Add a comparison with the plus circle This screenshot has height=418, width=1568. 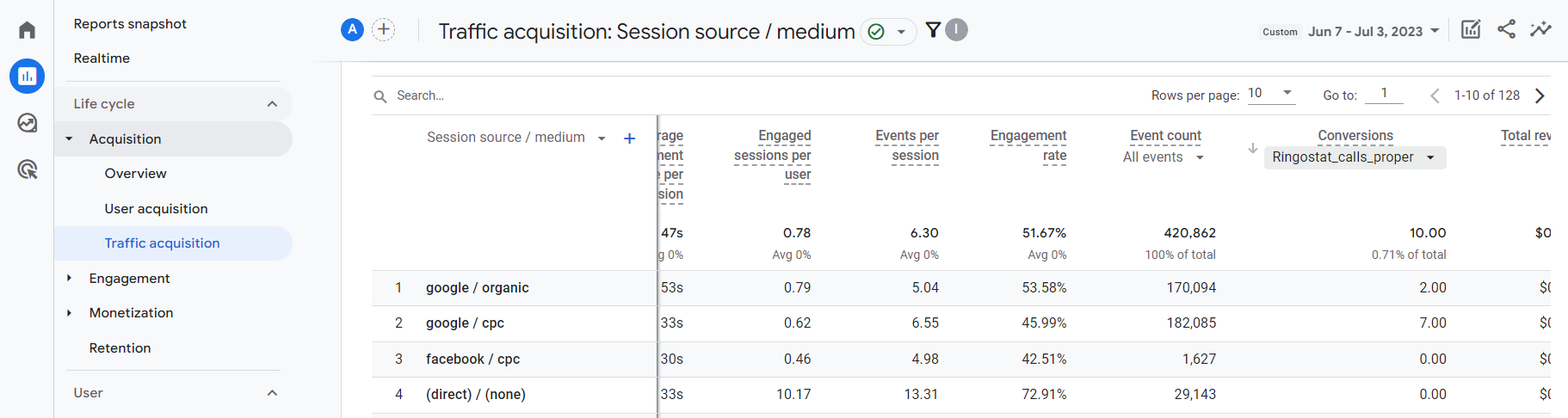point(384,30)
